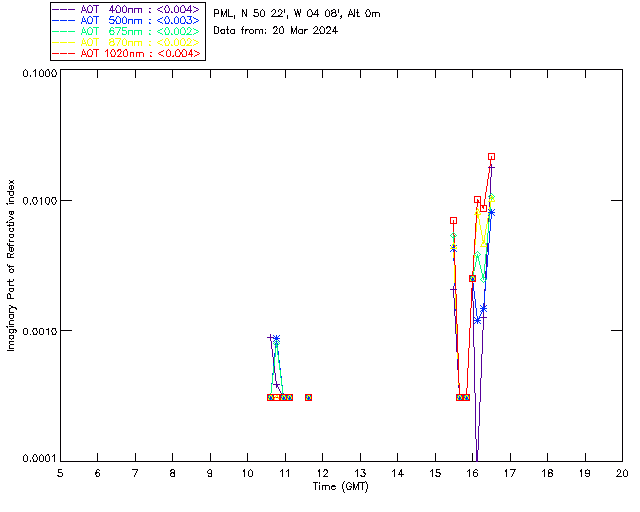Click the isolated square marker near time 11.6
Image resolution: width=640 pixels, height=512 pixels.
click(309, 397)
